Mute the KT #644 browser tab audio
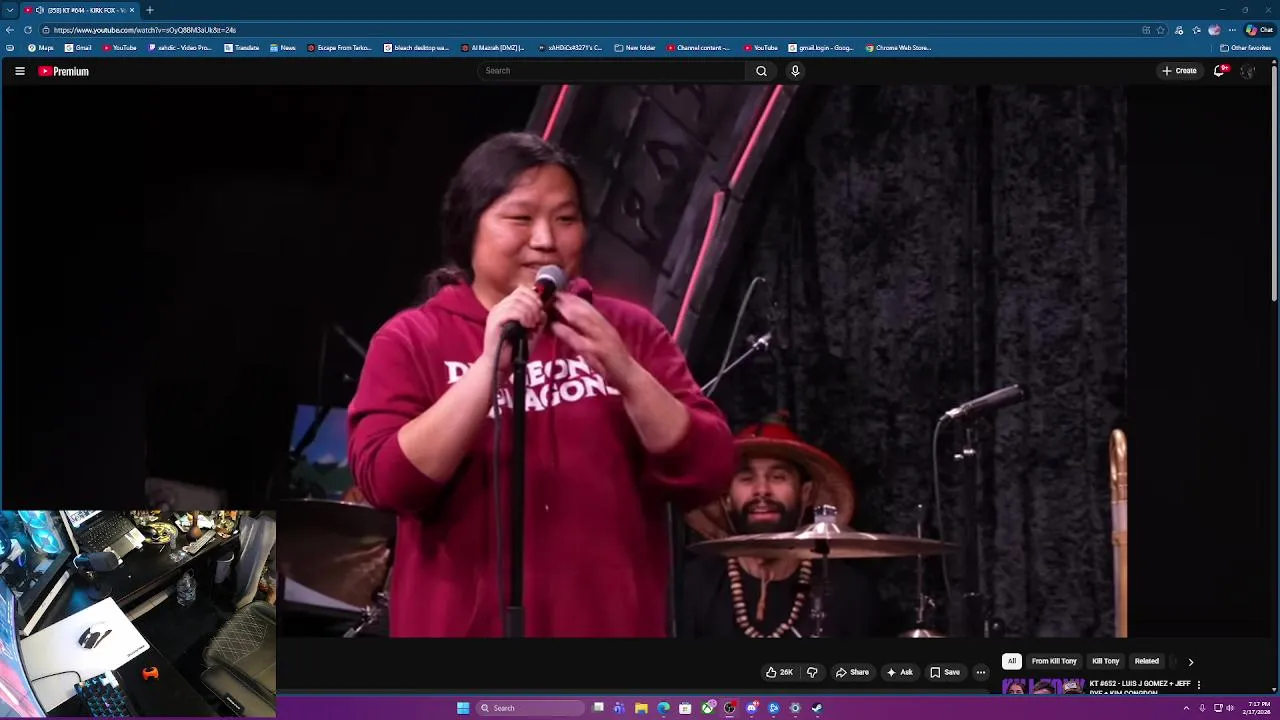Image resolution: width=1280 pixels, height=720 pixels. 40,10
